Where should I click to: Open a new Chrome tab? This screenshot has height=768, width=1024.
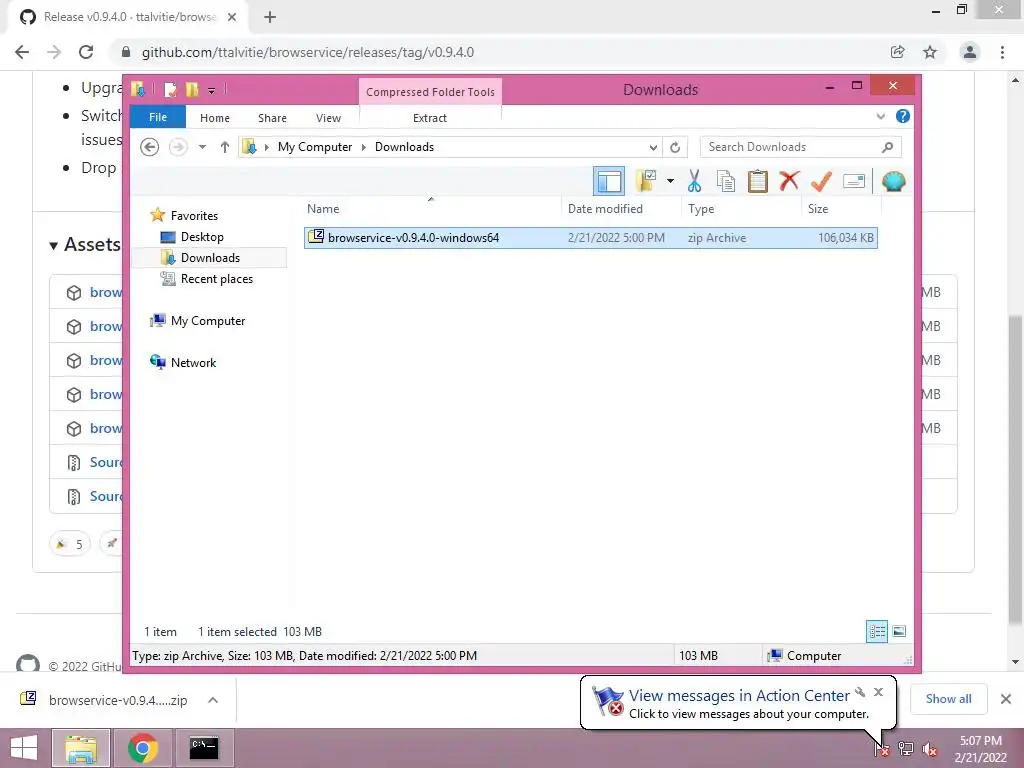[x=270, y=18]
